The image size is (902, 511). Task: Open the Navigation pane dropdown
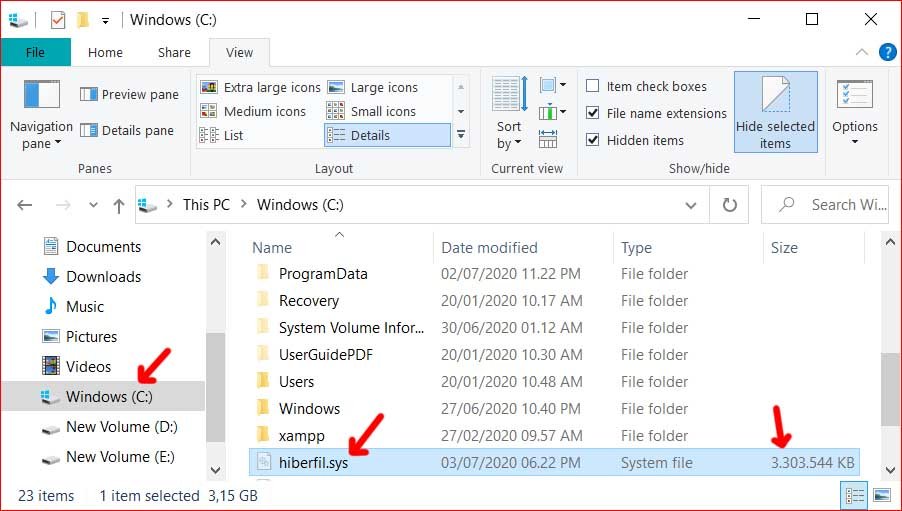coord(41,115)
